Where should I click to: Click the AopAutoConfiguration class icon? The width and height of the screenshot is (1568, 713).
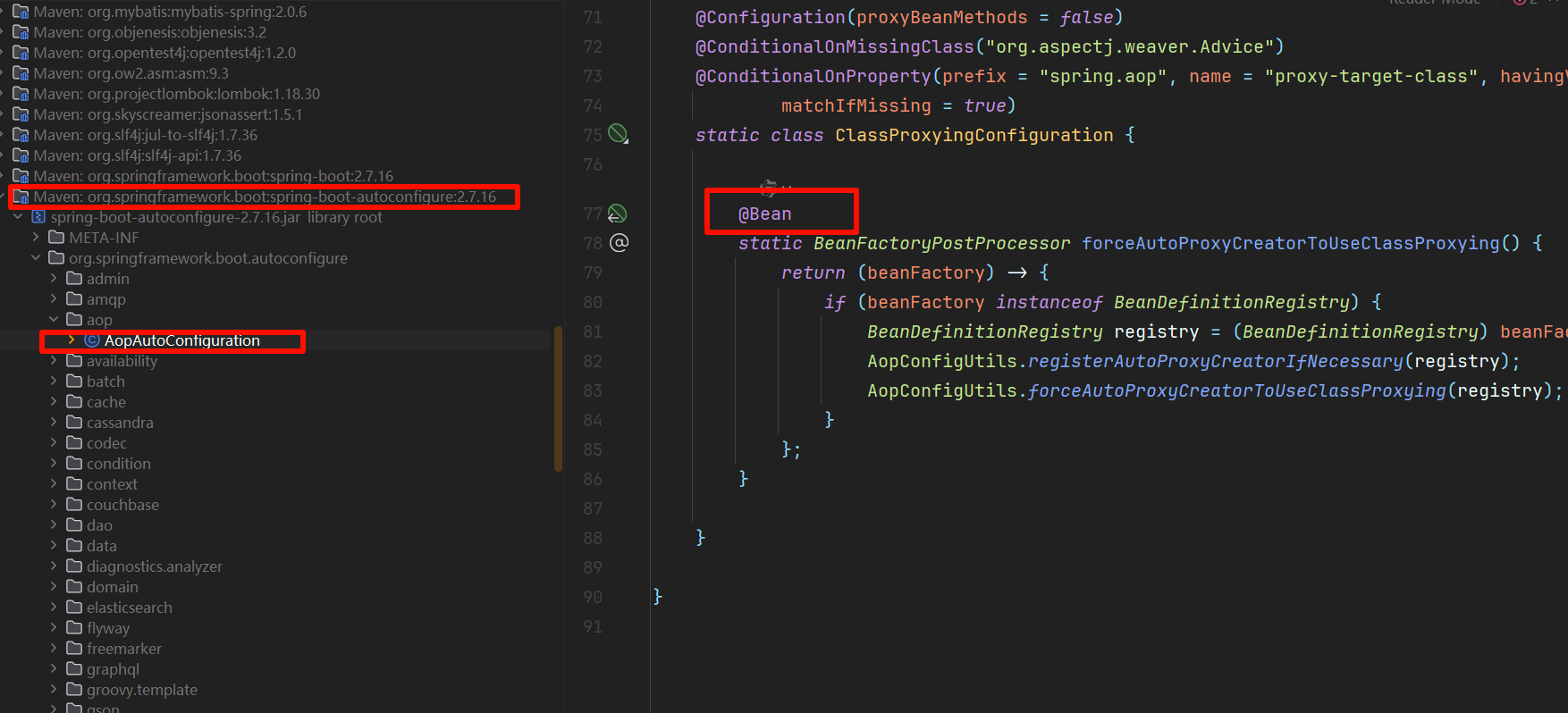click(91, 340)
